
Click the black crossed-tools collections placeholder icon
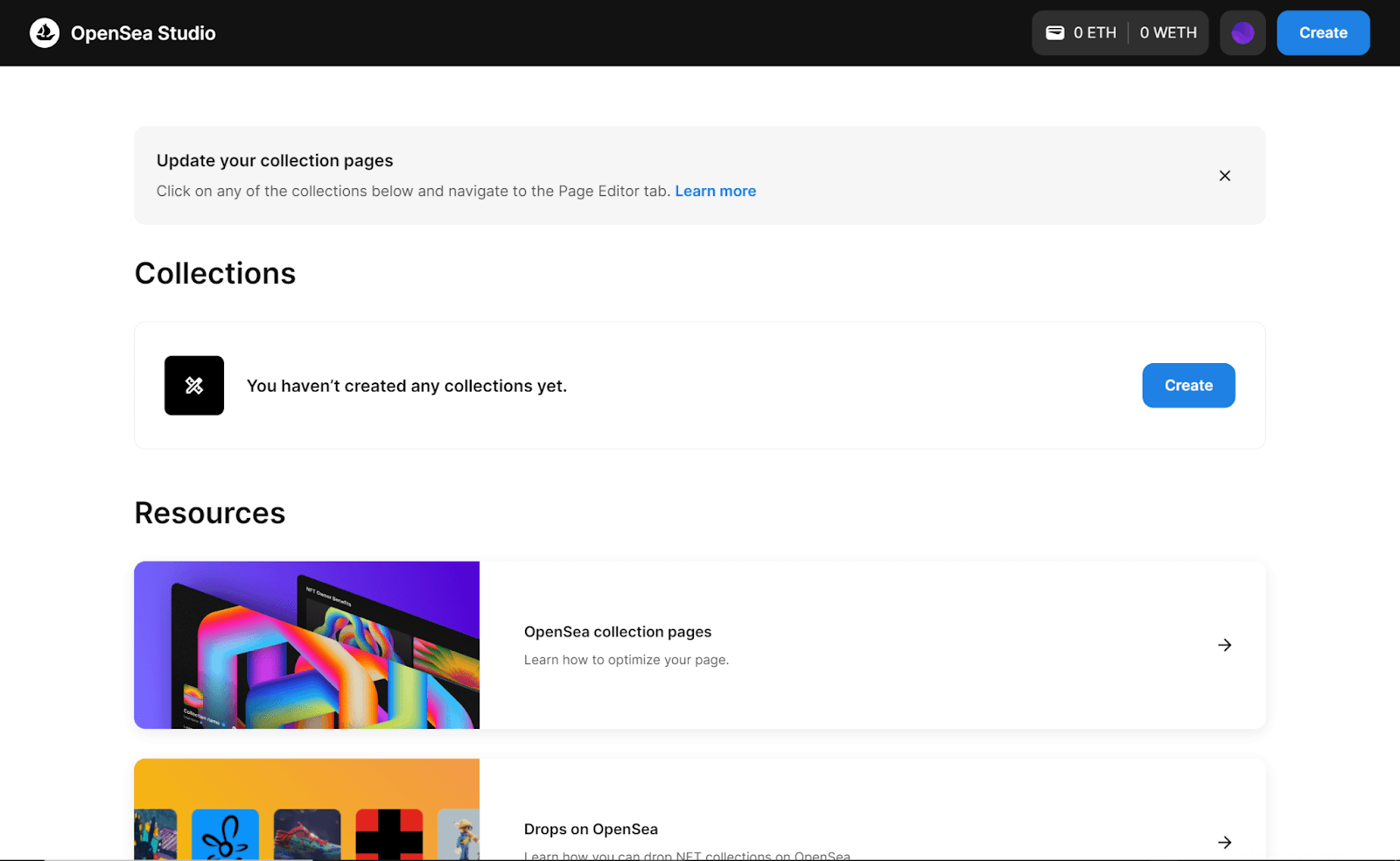pos(193,385)
